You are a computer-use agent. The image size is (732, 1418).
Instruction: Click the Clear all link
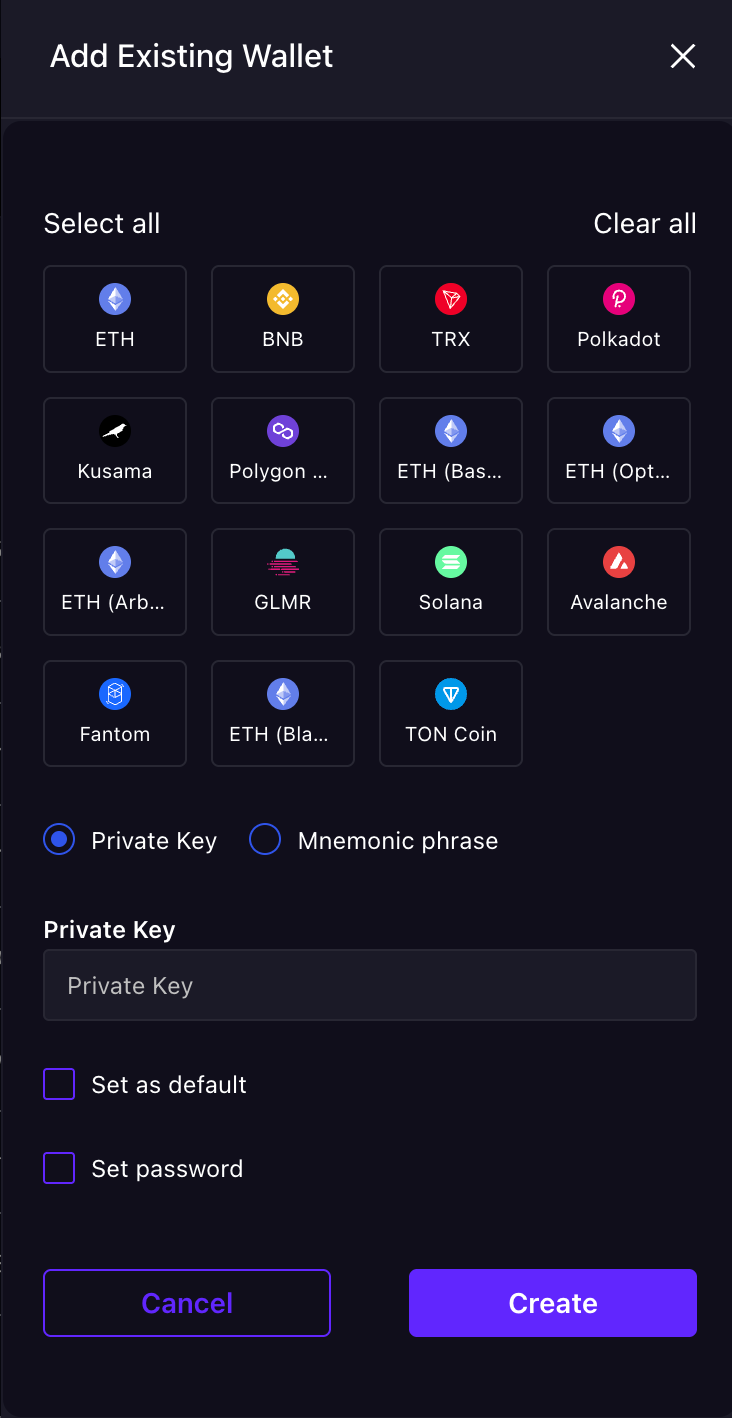(644, 224)
